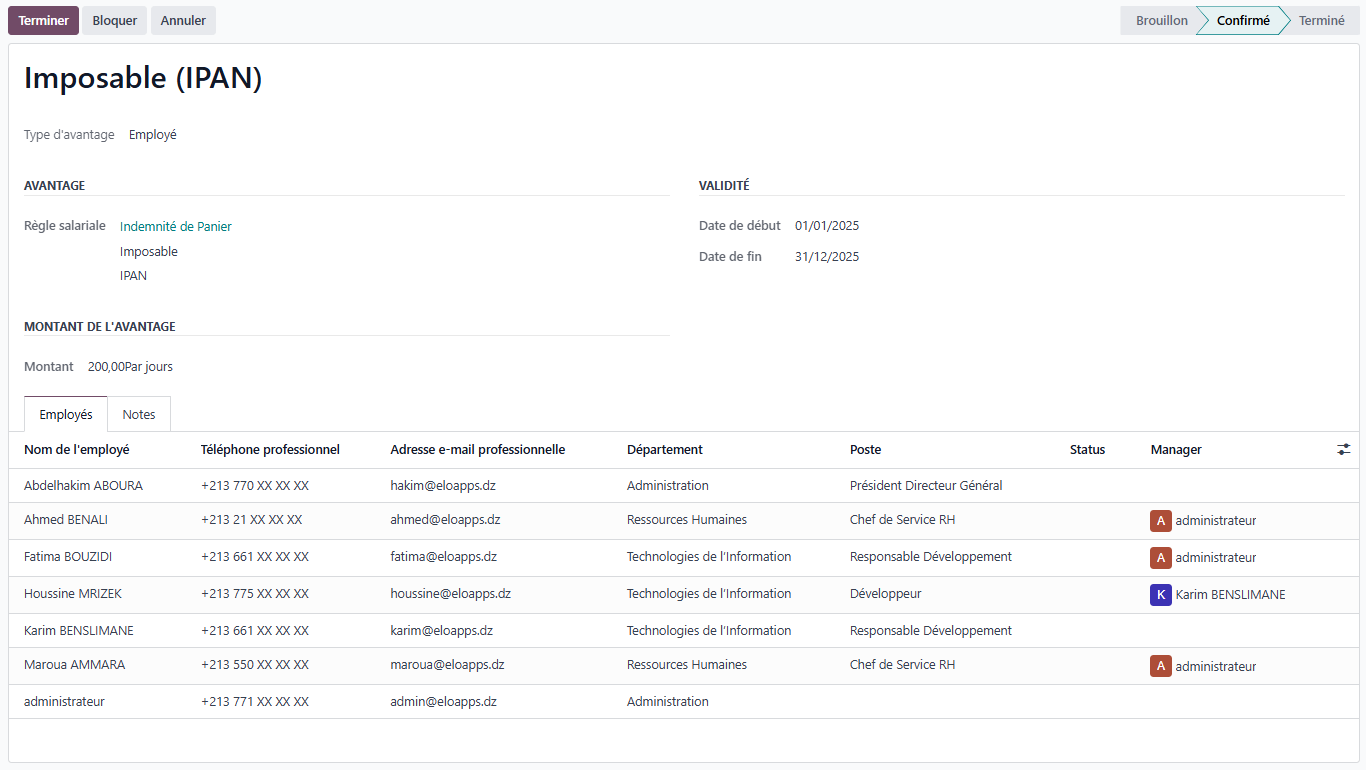Click the administrateur avatar in Fatima BOUZIDI's row
1366x770 pixels.
1160,558
